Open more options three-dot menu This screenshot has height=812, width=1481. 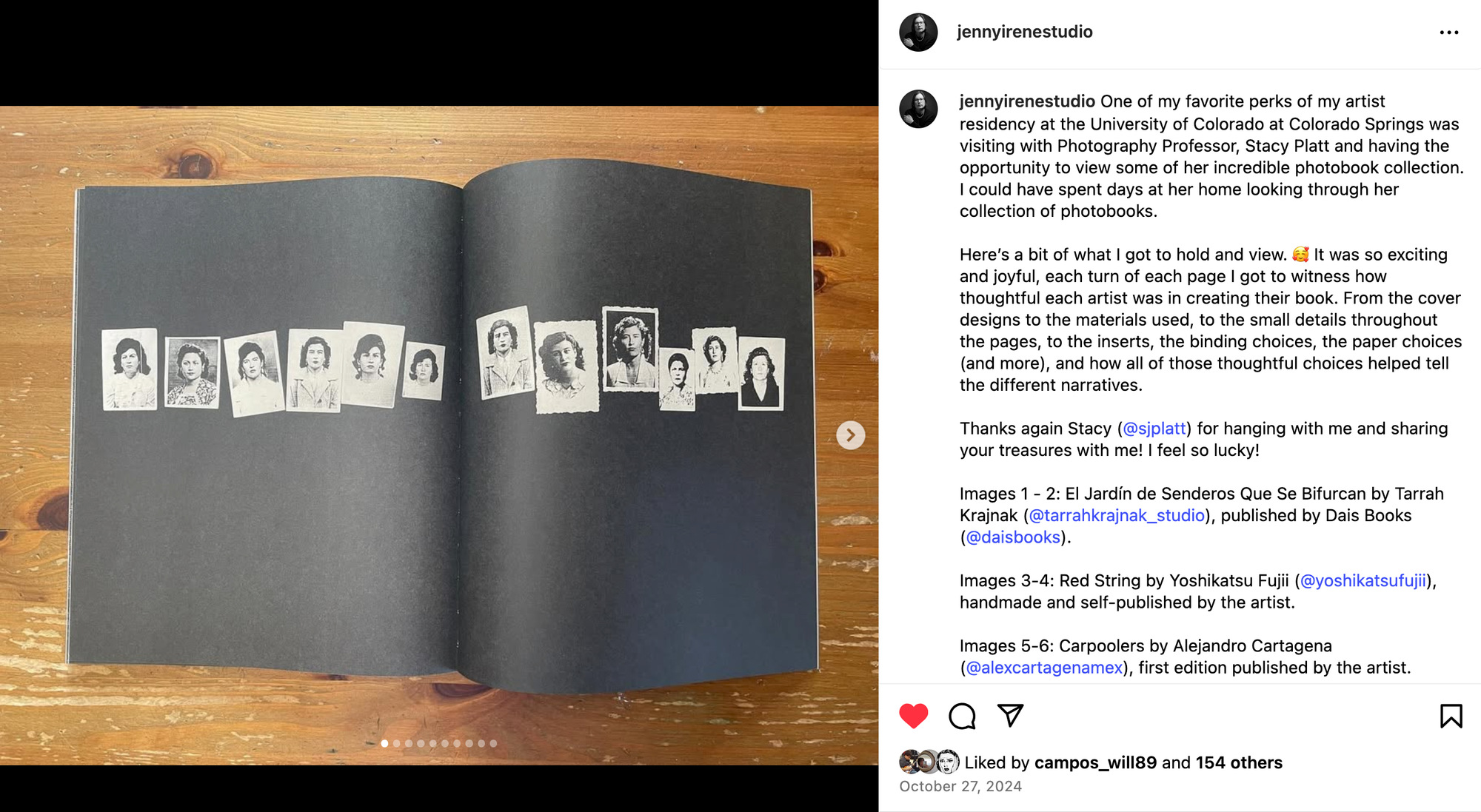[x=1448, y=33]
